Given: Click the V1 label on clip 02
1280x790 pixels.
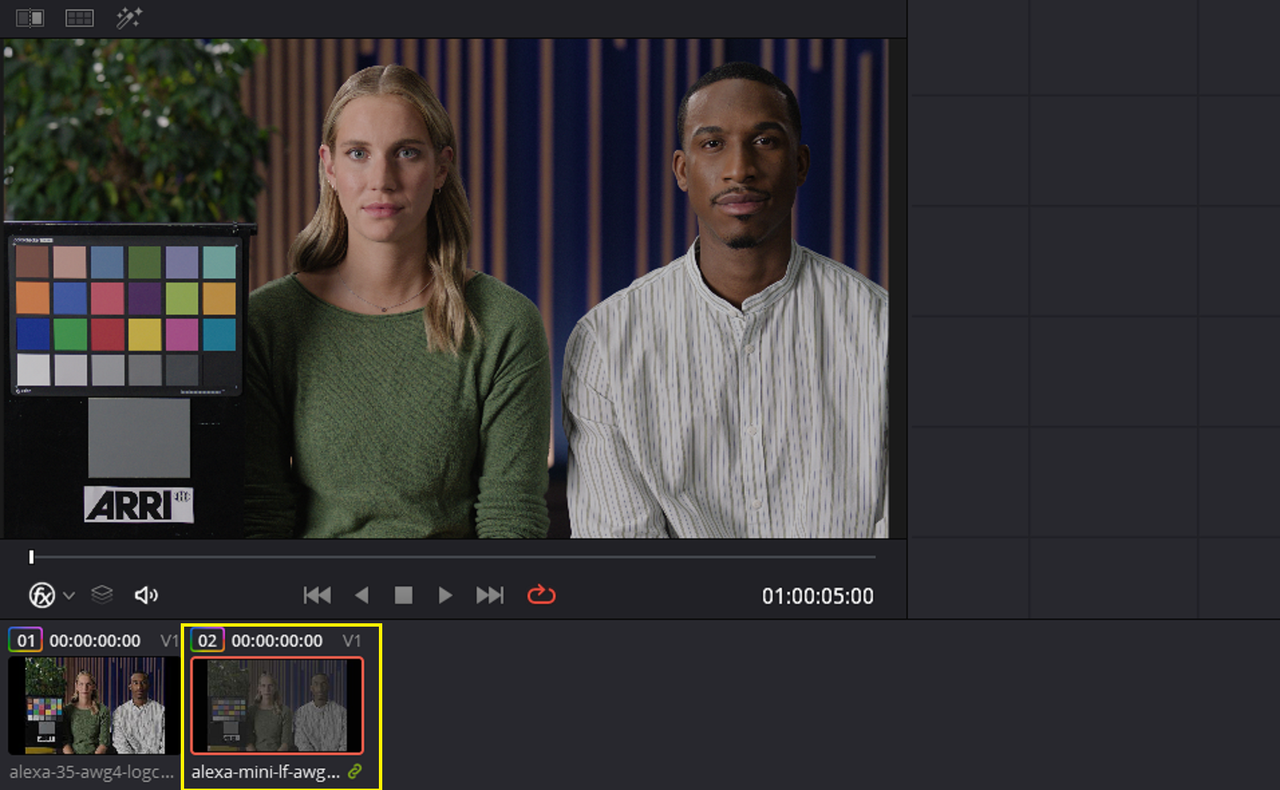Looking at the screenshot, I should [x=352, y=640].
